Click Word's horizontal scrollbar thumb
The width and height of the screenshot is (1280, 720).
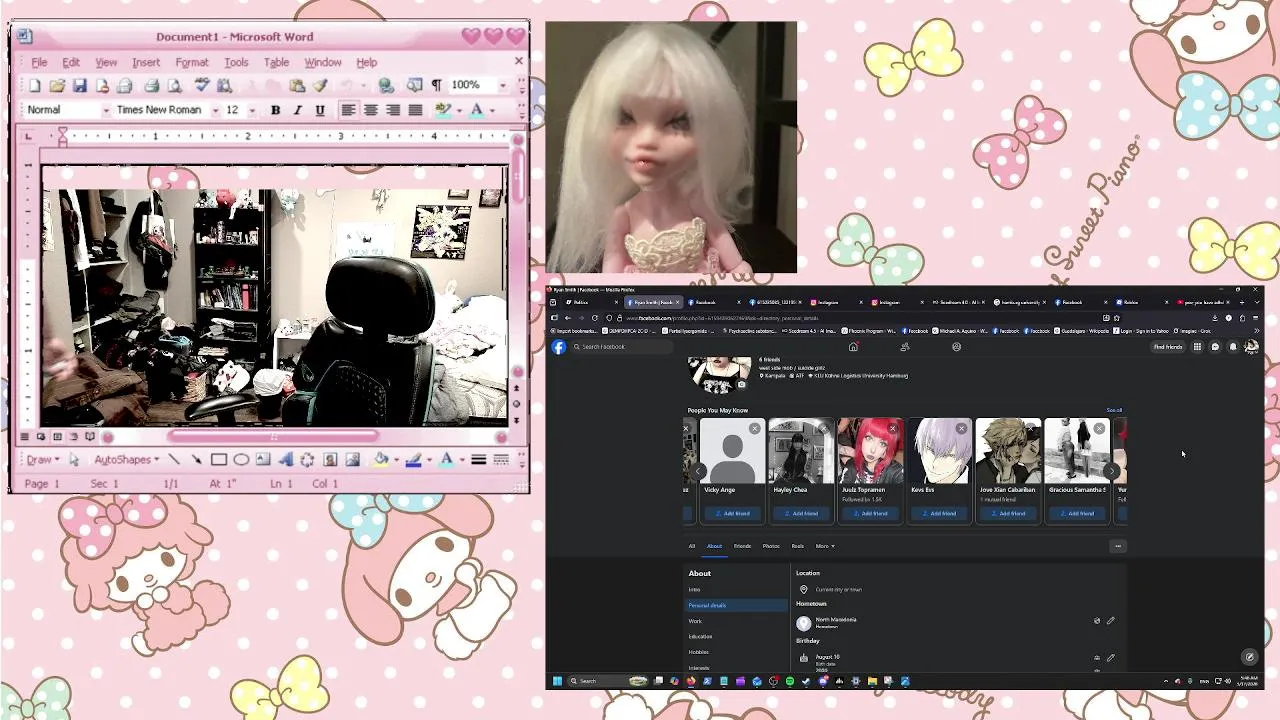tap(274, 436)
